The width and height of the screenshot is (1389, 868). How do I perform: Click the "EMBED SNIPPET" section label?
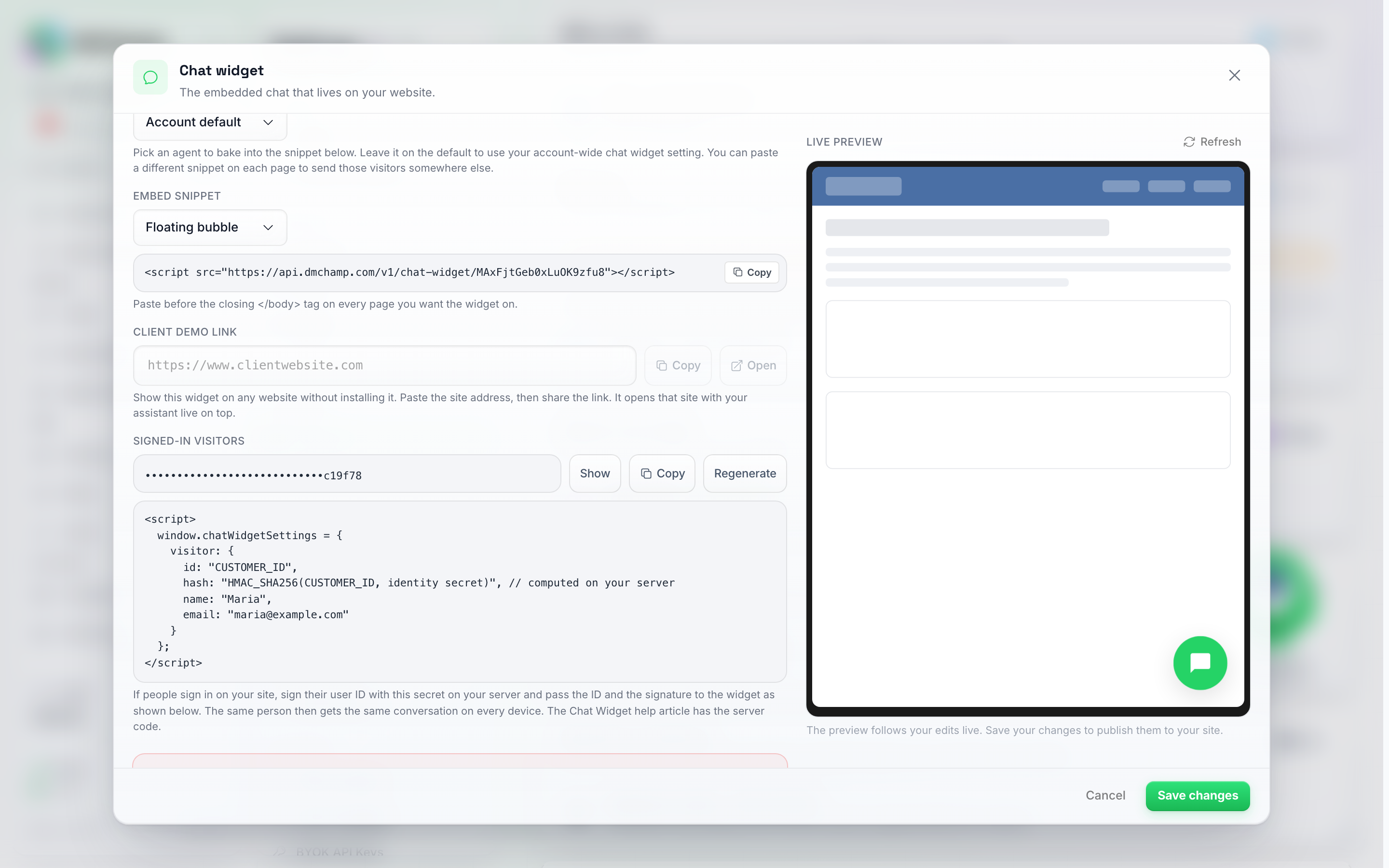177,196
